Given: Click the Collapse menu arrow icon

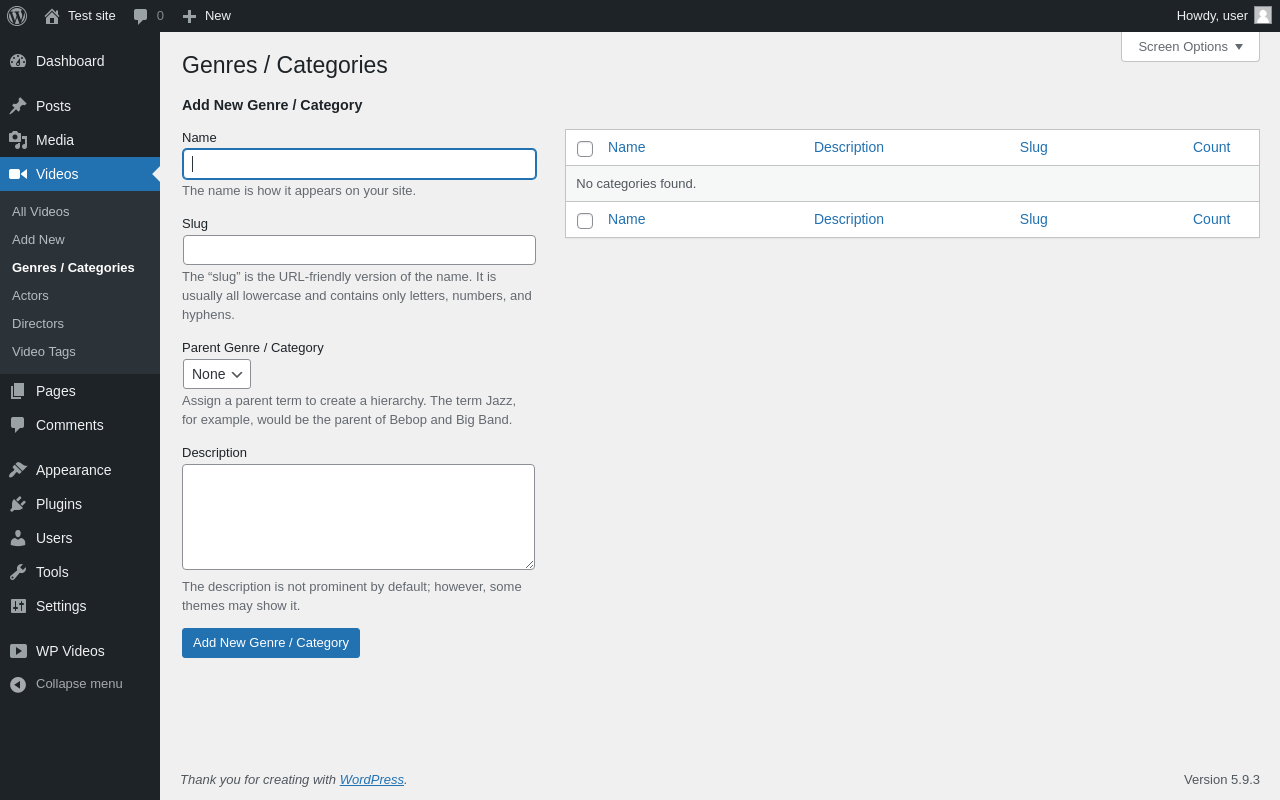Looking at the screenshot, I should (x=18, y=685).
